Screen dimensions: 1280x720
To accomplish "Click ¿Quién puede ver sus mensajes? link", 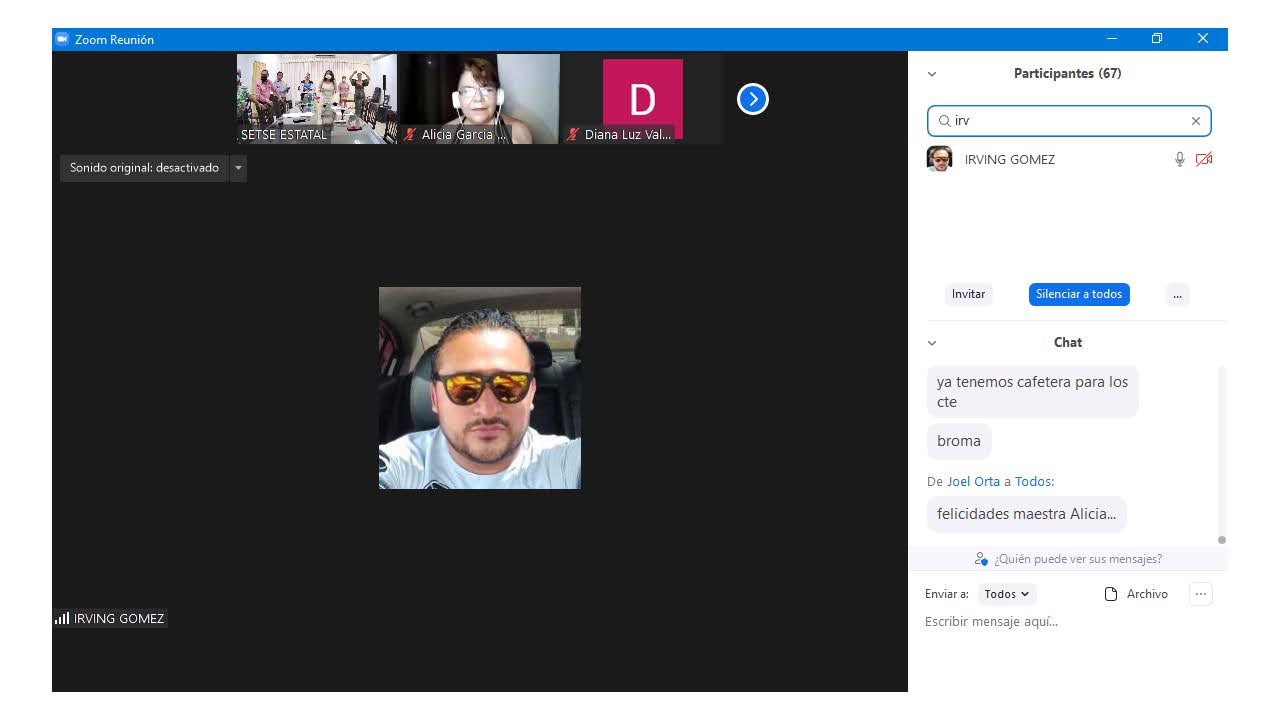I will [1078, 559].
